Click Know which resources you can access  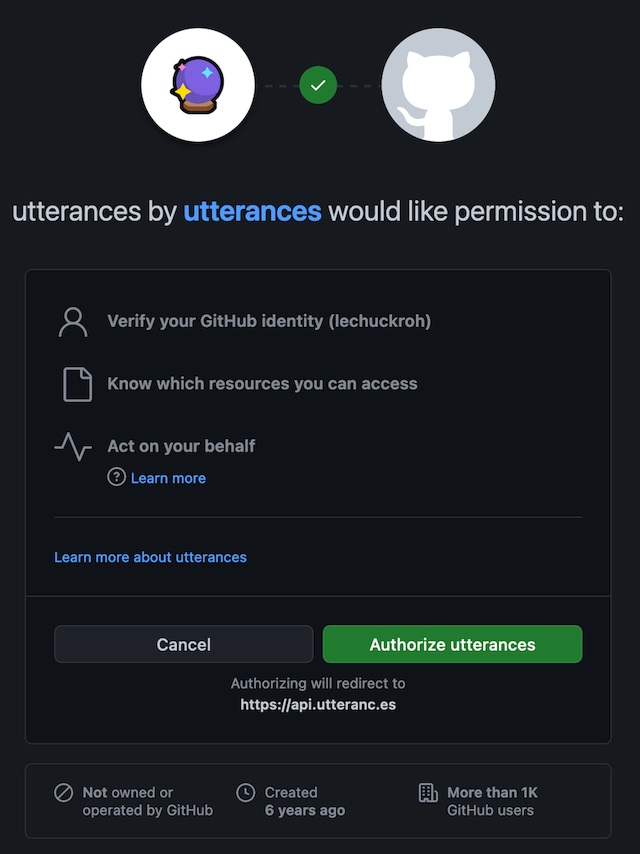pos(262,384)
